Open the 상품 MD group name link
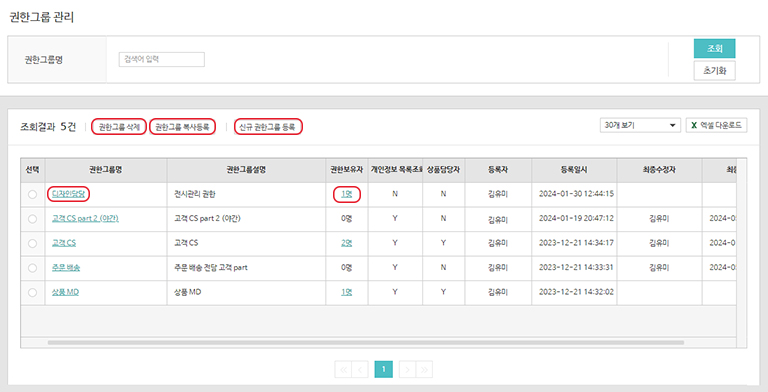Screen dimensions: 768x392 click(x=65, y=292)
